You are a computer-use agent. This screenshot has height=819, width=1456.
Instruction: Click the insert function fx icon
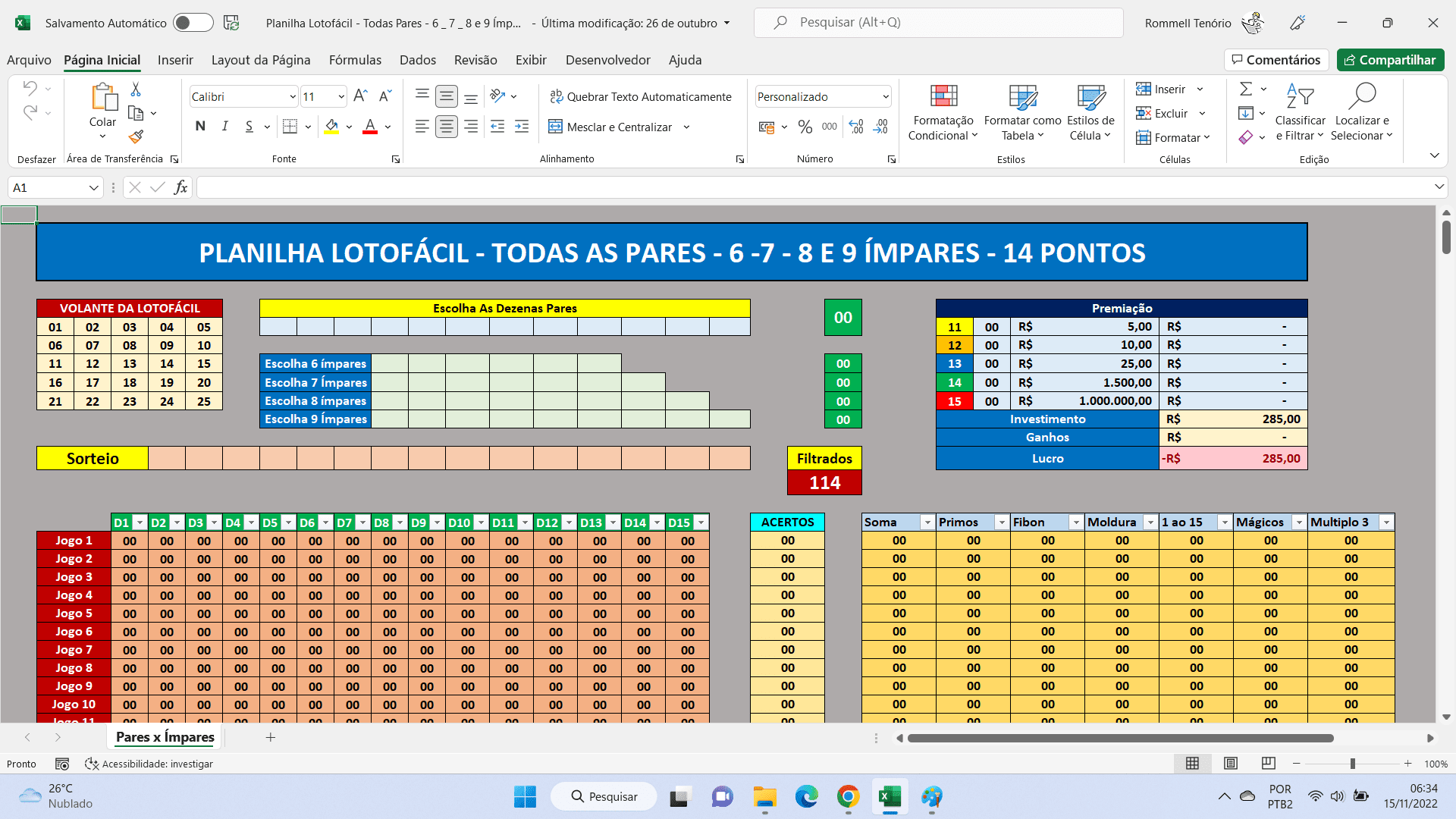pyautogui.click(x=180, y=187)
